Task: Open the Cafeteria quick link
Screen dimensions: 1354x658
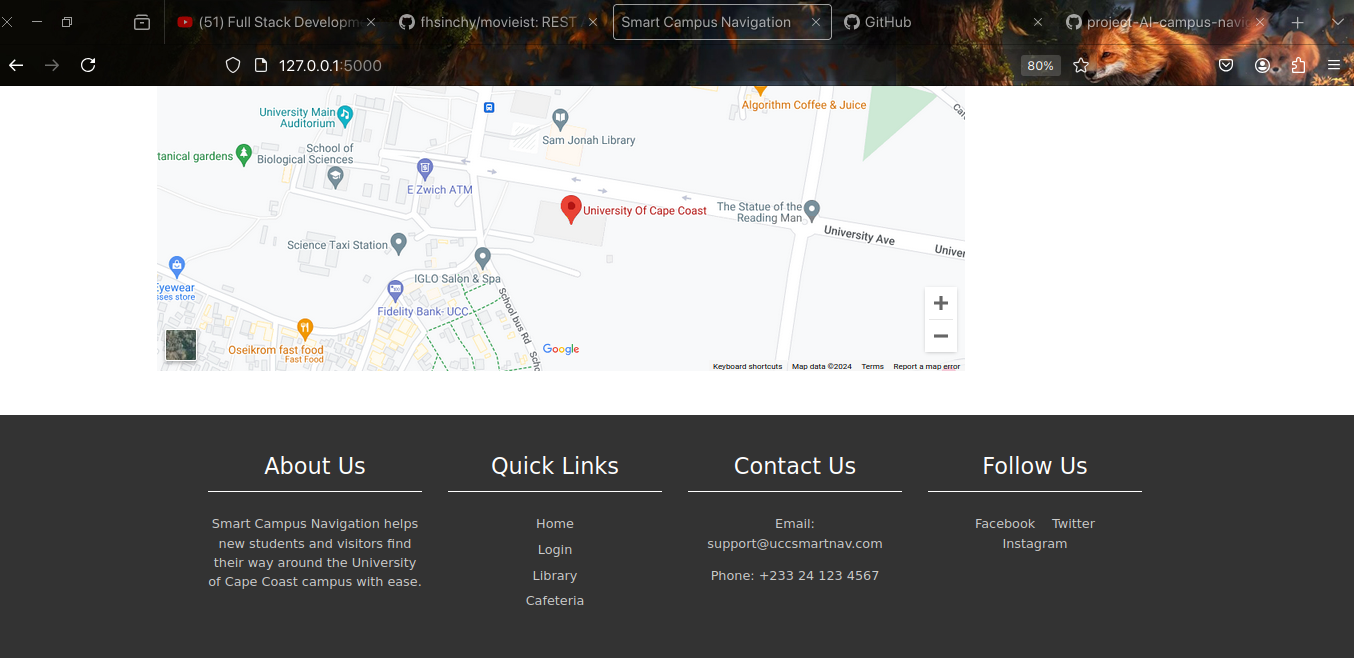Action: (555, 601)
